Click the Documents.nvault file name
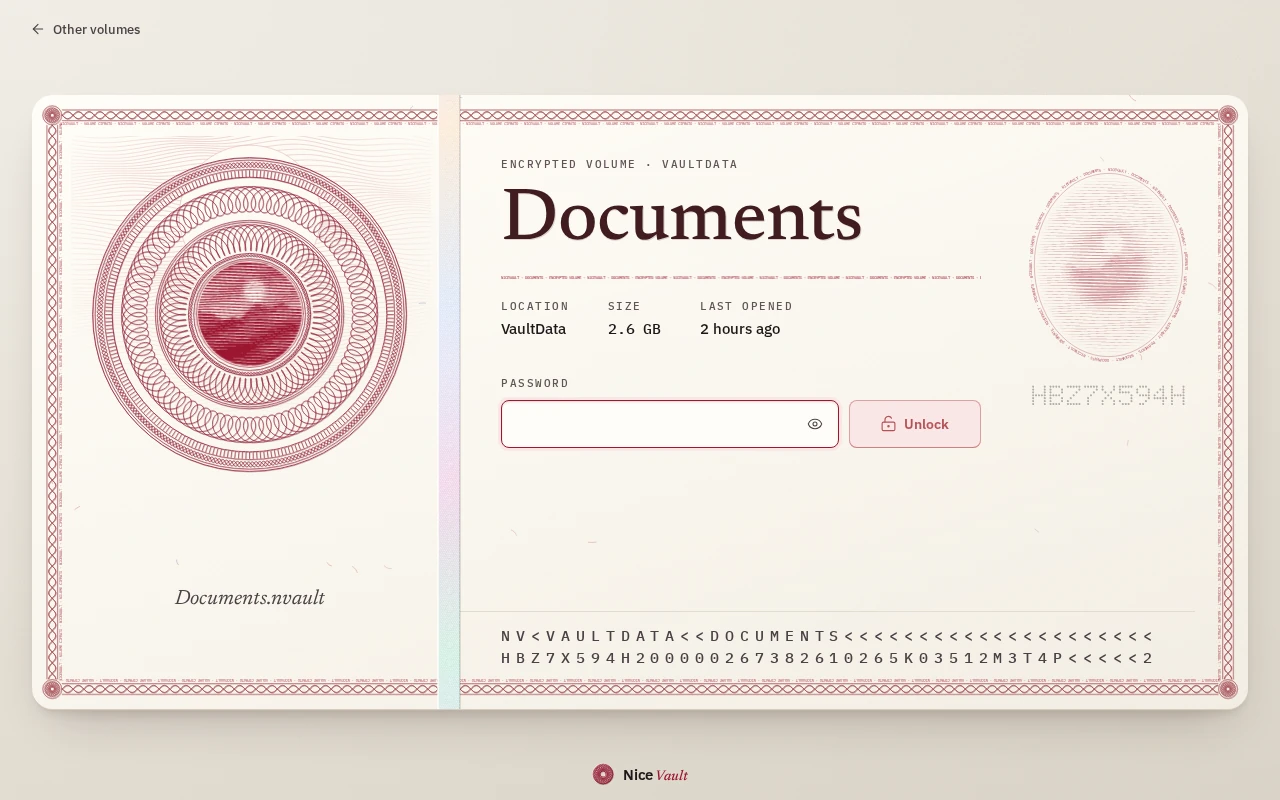This screenshot has width=1280, height=800. point(250,598)
